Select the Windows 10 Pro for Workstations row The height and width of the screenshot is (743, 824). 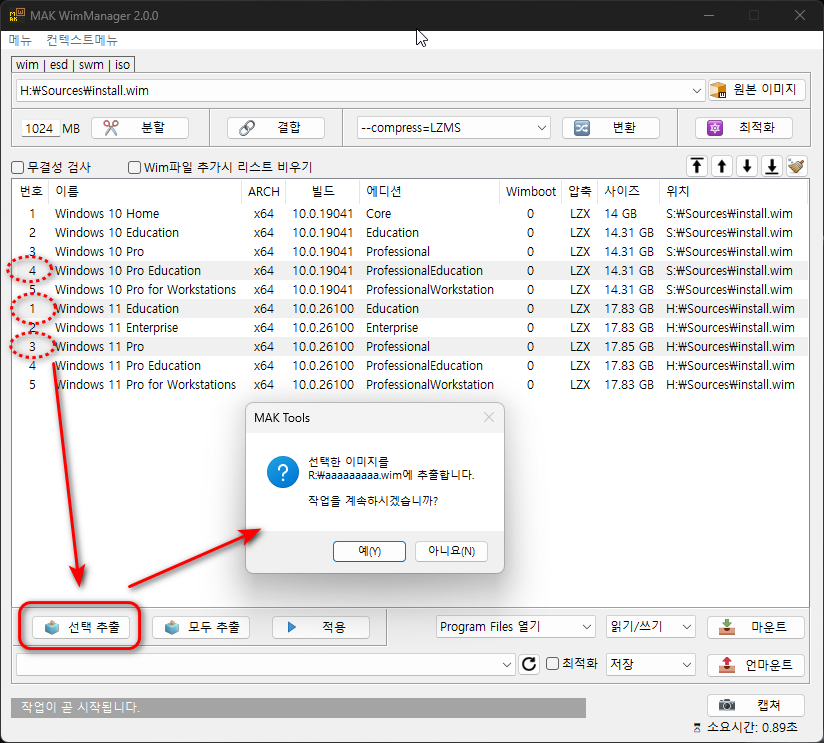[x=410, y=290]
